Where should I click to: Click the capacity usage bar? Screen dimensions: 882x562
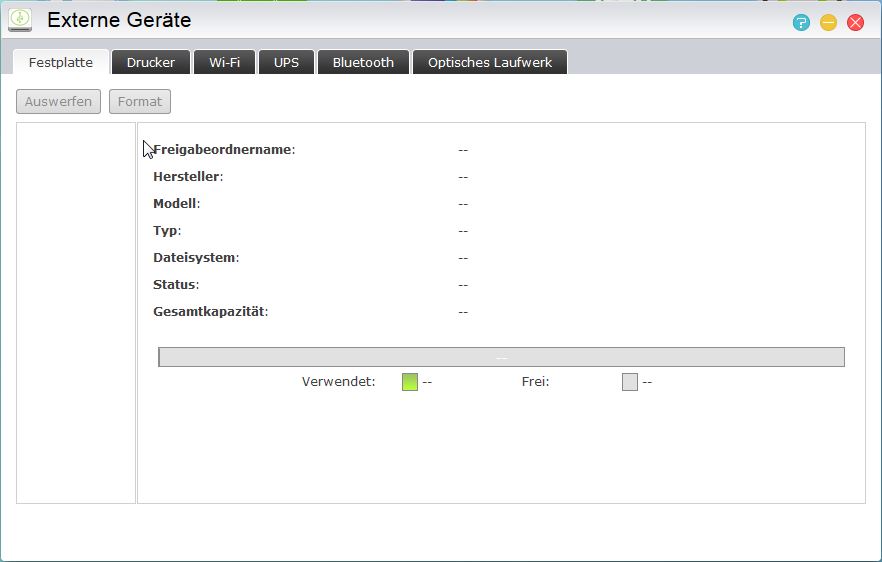coord(501,357)
